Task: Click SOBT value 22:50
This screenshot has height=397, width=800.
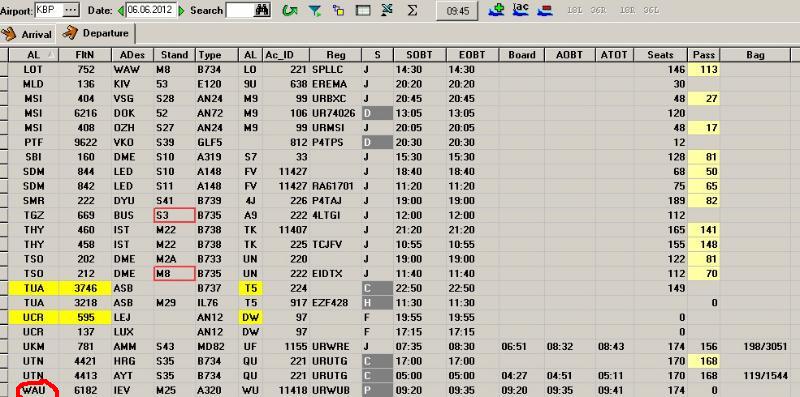Action: (420, 288)
